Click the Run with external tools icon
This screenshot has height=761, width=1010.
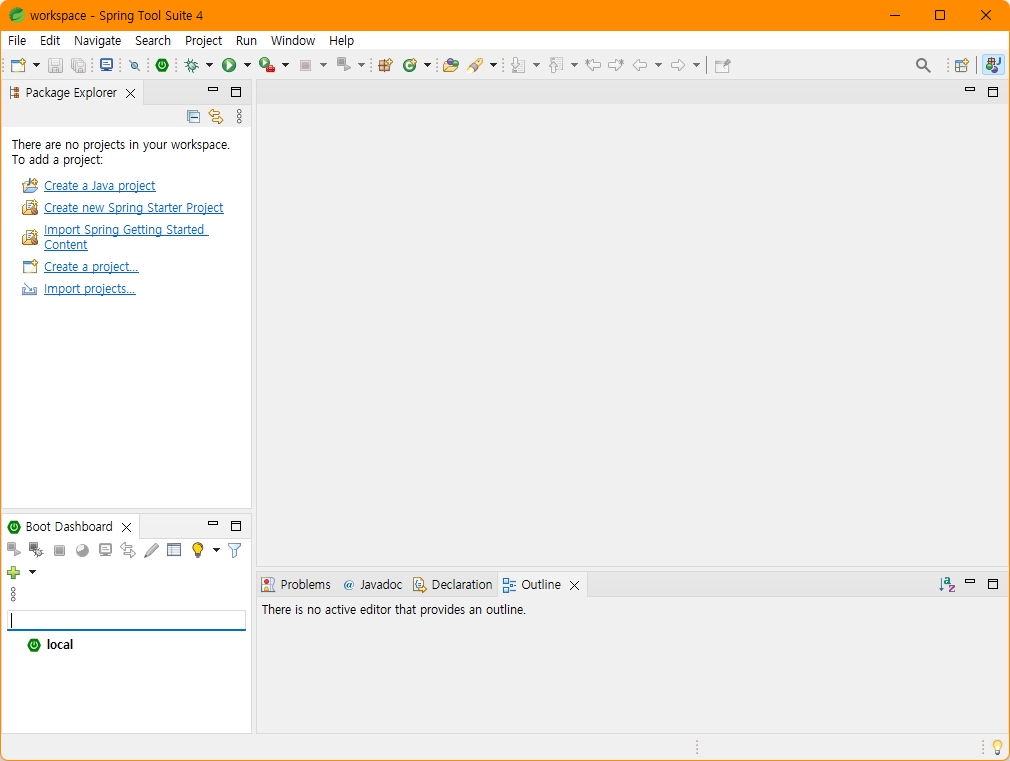(x=267, y=65)
